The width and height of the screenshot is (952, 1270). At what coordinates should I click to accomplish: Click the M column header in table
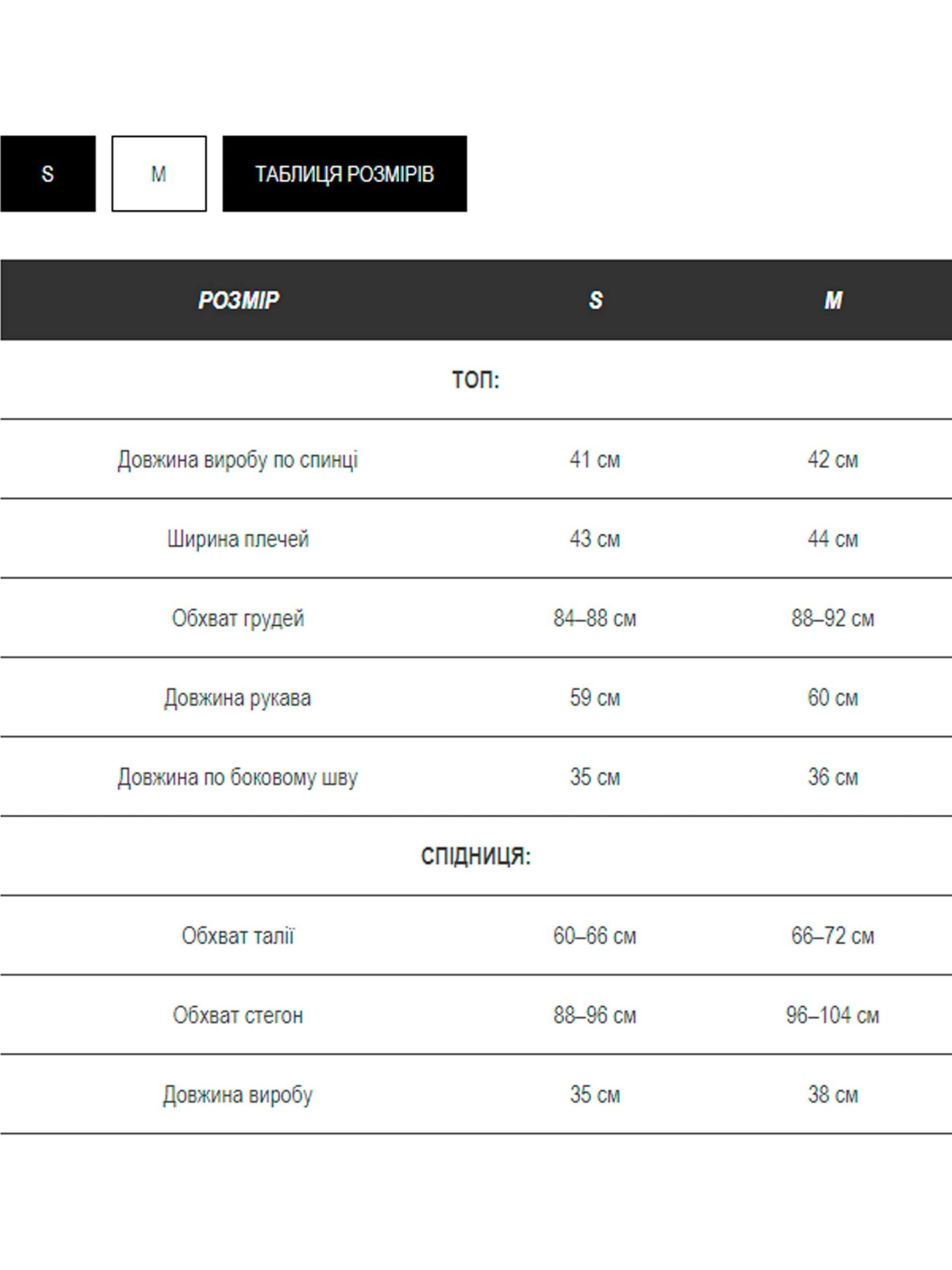(x=833, y=300)
